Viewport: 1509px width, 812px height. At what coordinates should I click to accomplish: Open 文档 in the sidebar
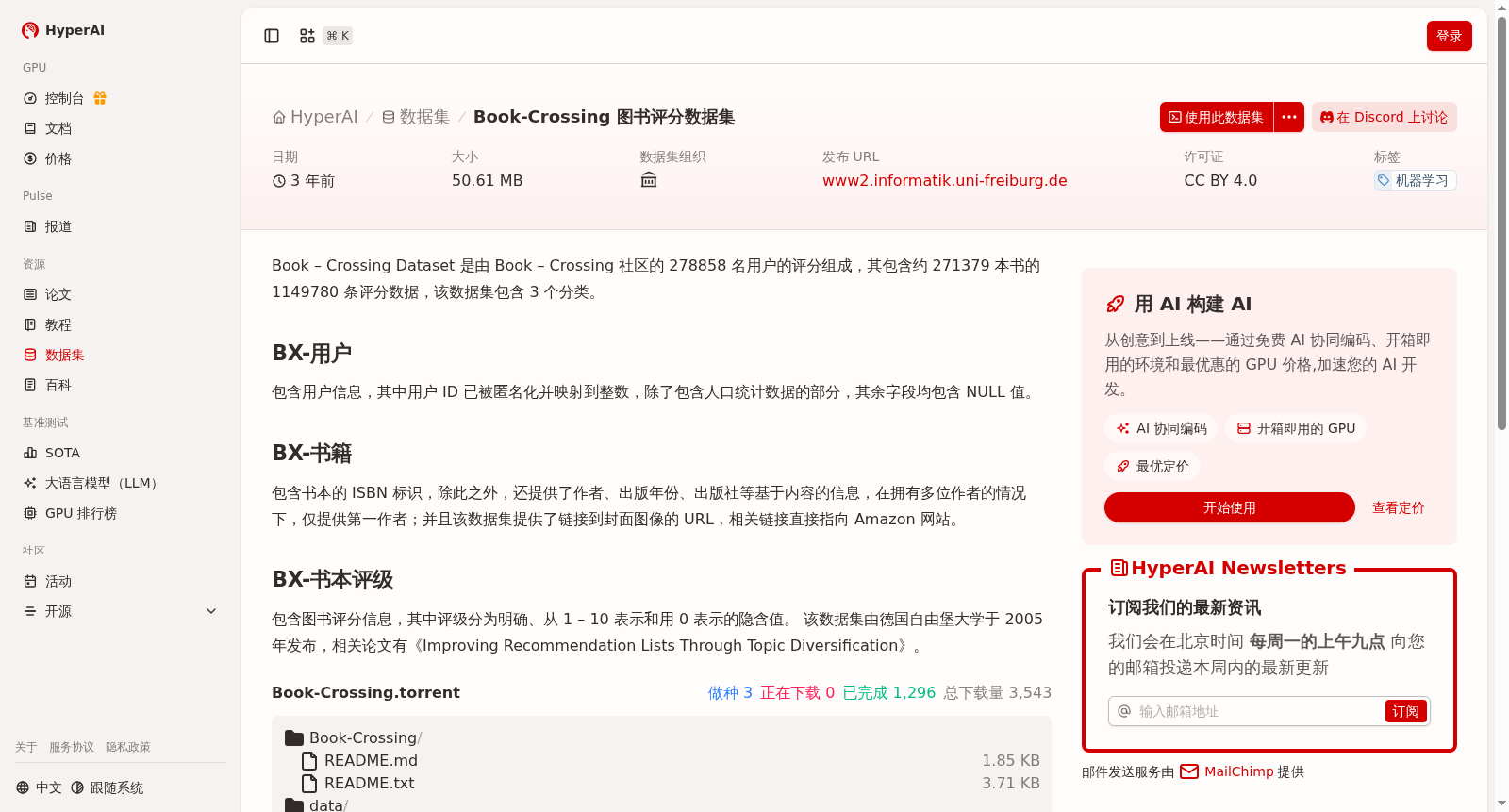coord(58,128)
